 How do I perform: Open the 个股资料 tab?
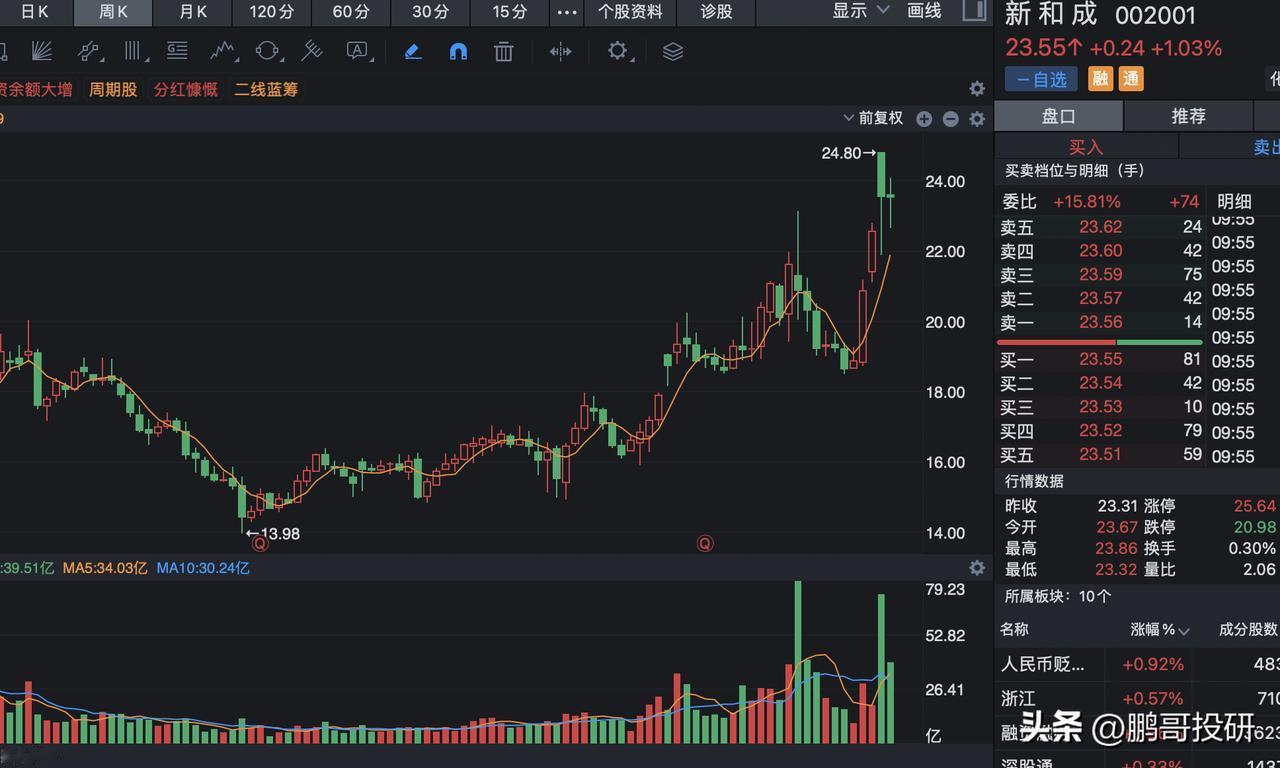pyautogui.click(x=630, y=12)
